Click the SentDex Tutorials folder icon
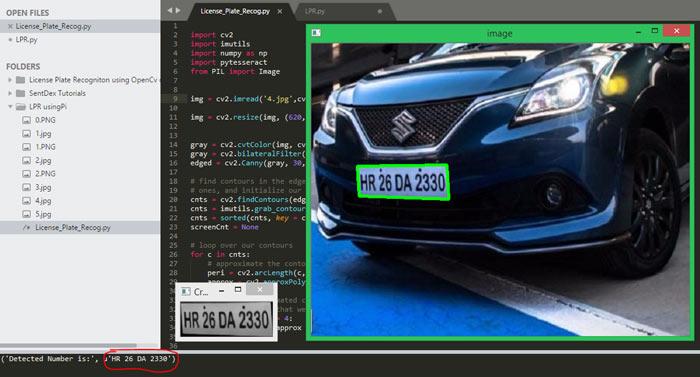Image resolution: width=700 pixels, height=377 pixels. pyautogui.click(x=21, y=93)
